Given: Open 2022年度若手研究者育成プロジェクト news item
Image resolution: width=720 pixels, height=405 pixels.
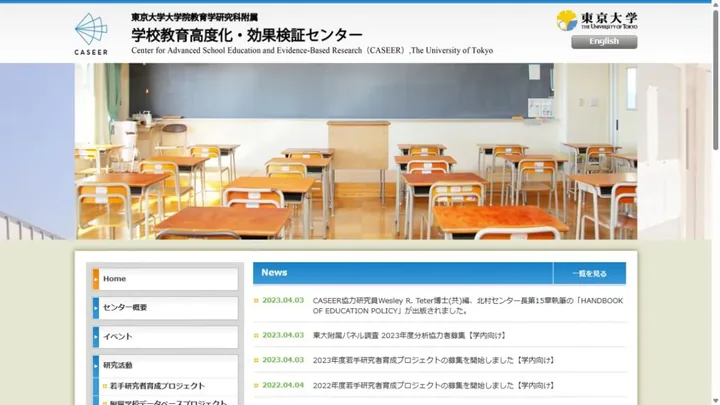Looking at the screenshot, I should 434,386.
